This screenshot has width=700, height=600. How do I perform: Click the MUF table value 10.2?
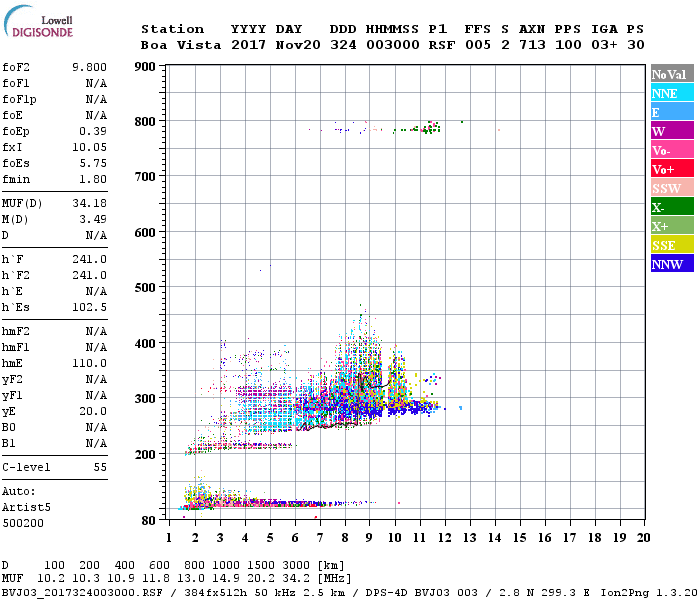51,579
